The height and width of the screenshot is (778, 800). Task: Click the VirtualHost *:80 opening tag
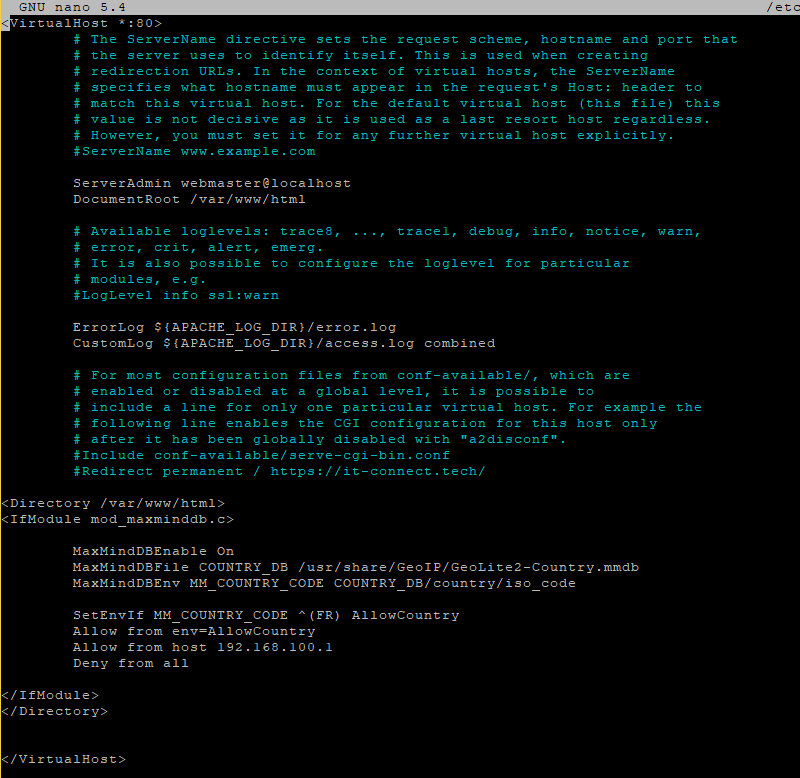click(x=80, y=22)
